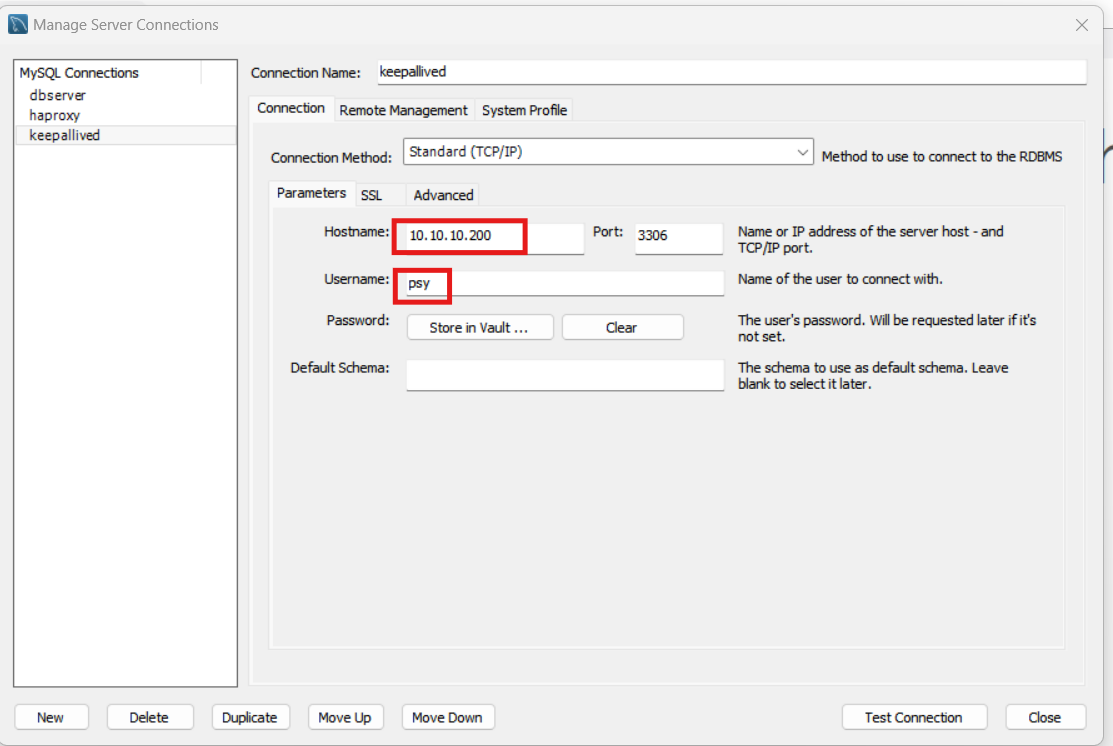Open the Remote Management tab
Viewport: 1113px width, 746px height.
click(403, 110)
